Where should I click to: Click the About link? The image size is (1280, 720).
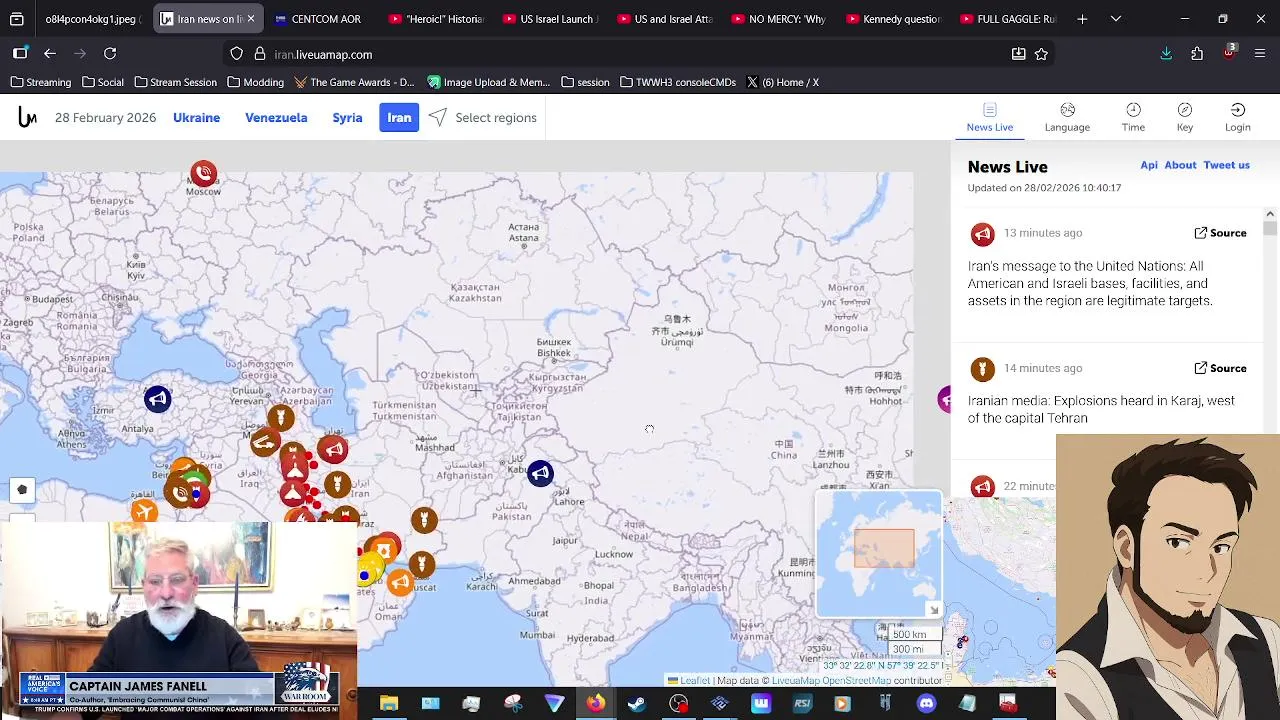pyautogui.click(x=1180, y=165)
